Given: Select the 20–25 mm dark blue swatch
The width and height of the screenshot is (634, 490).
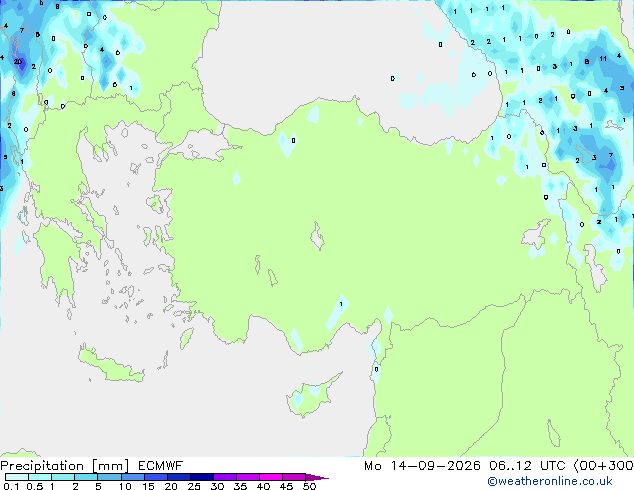Looking at the screenshot, I should point(179,477).
